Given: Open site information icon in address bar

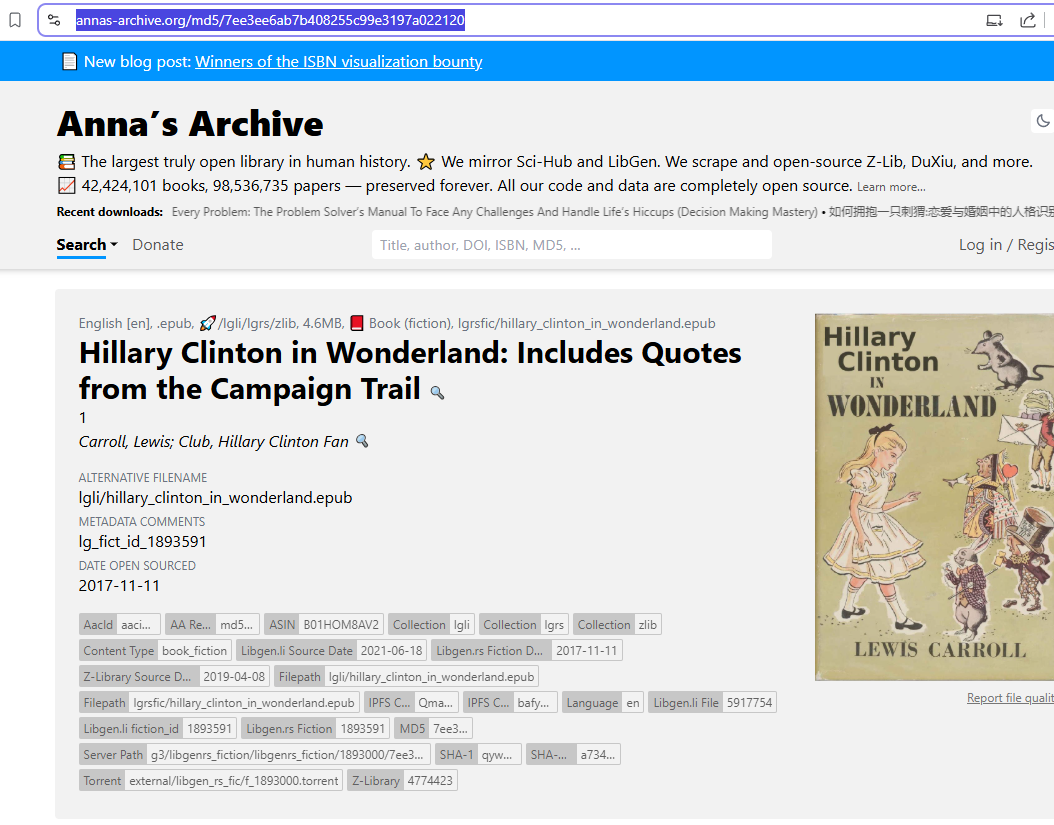Looking at the screenshot, I should coord(54,20).
